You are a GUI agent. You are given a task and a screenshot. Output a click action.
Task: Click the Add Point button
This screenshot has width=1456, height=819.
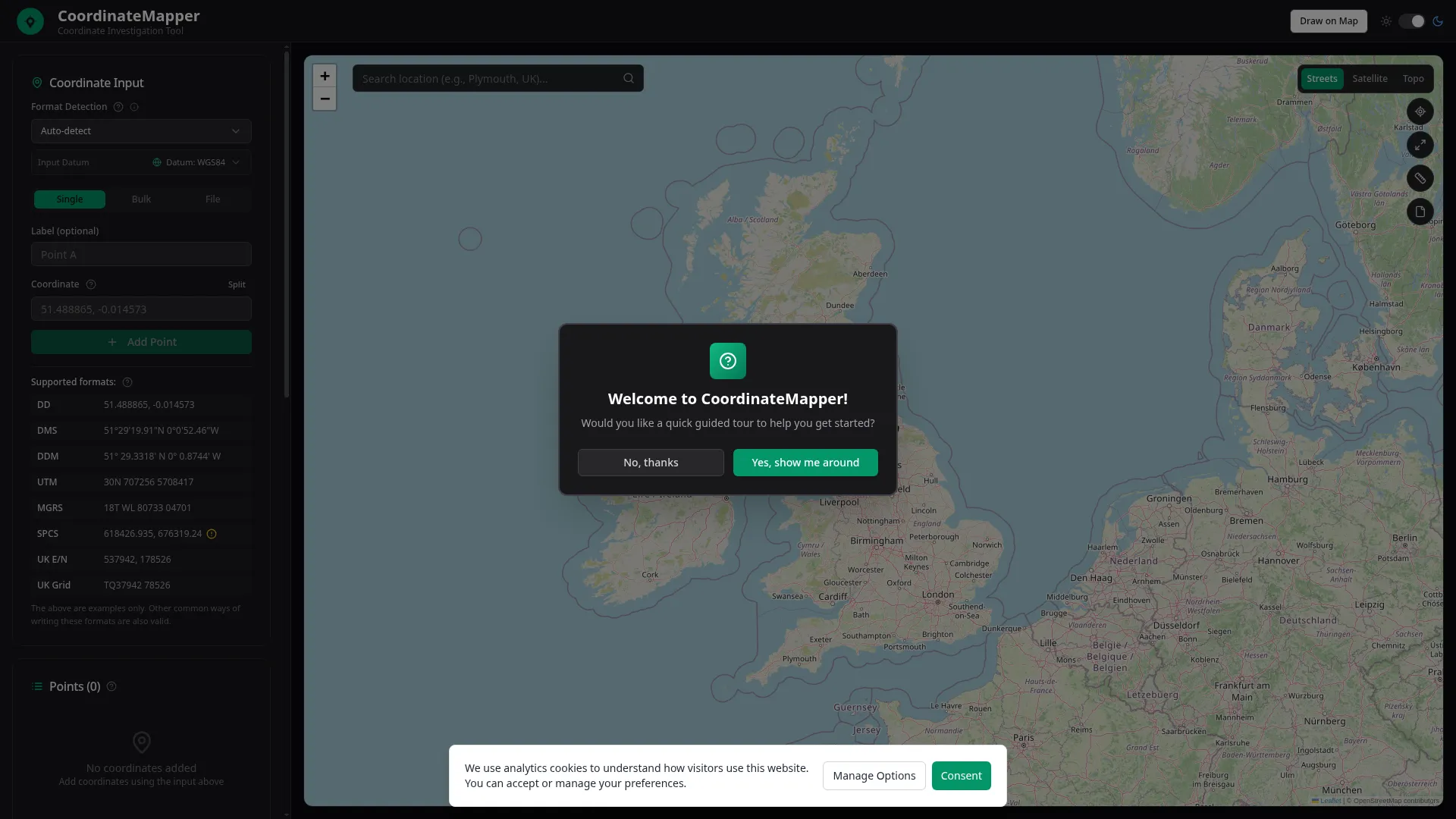141,342
